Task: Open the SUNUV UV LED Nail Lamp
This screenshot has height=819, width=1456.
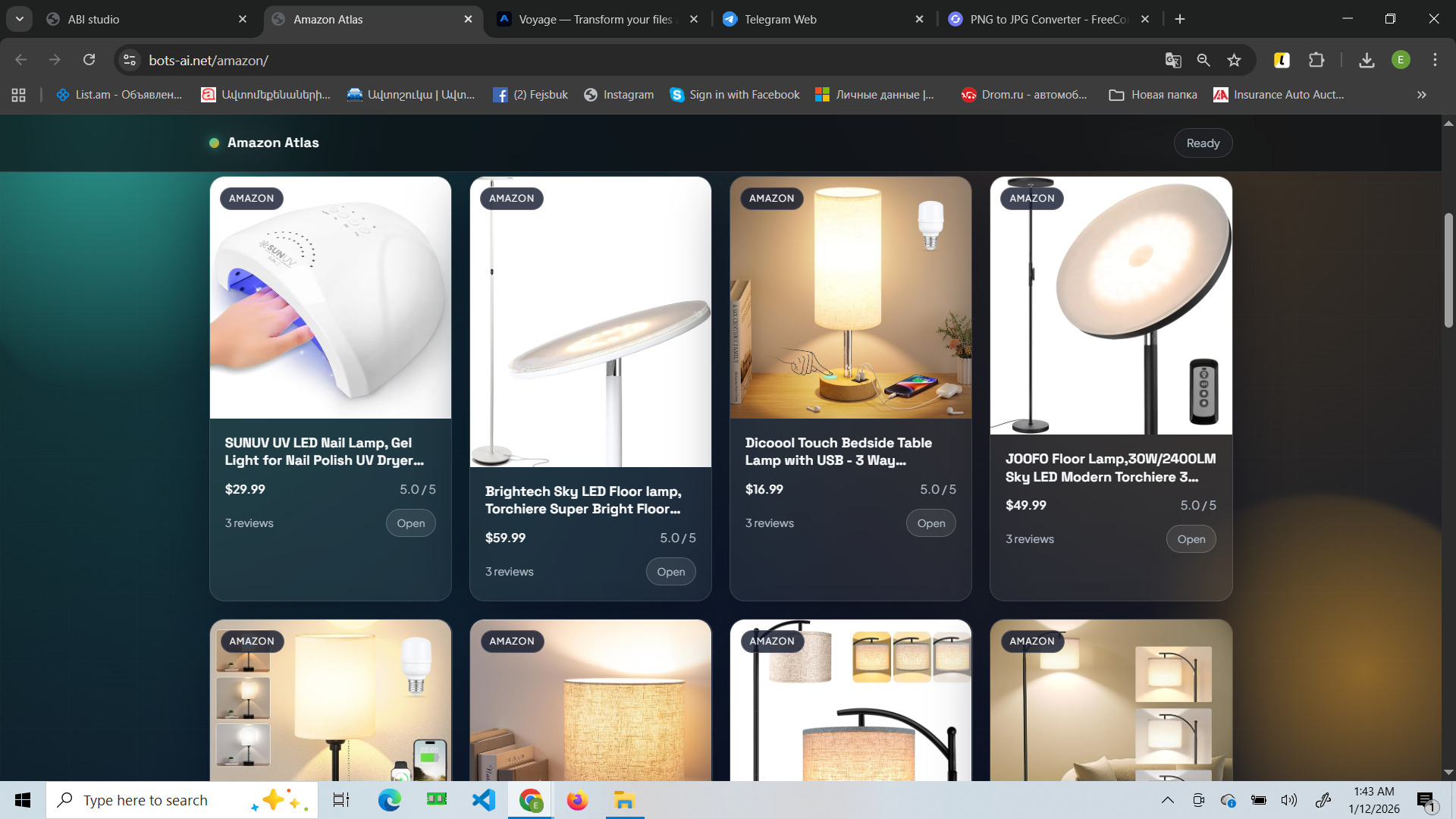Action: (x=410, y=523)
